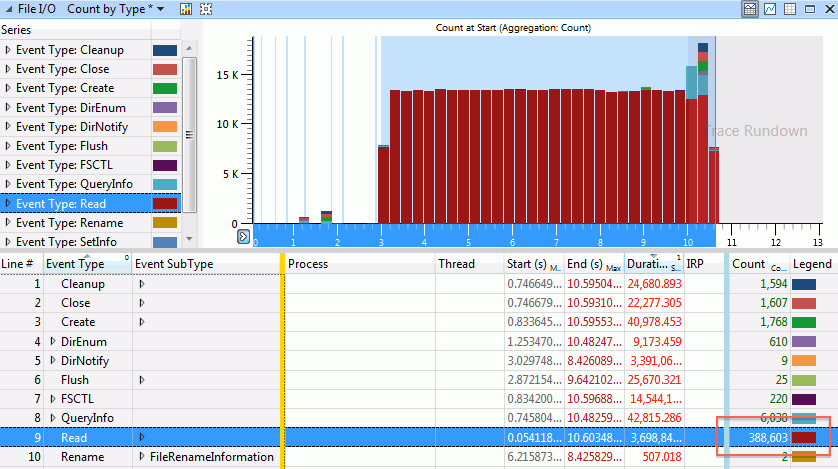Select Event Type: FSCTL series
This screenshot has width=838, height=469.
64,165
